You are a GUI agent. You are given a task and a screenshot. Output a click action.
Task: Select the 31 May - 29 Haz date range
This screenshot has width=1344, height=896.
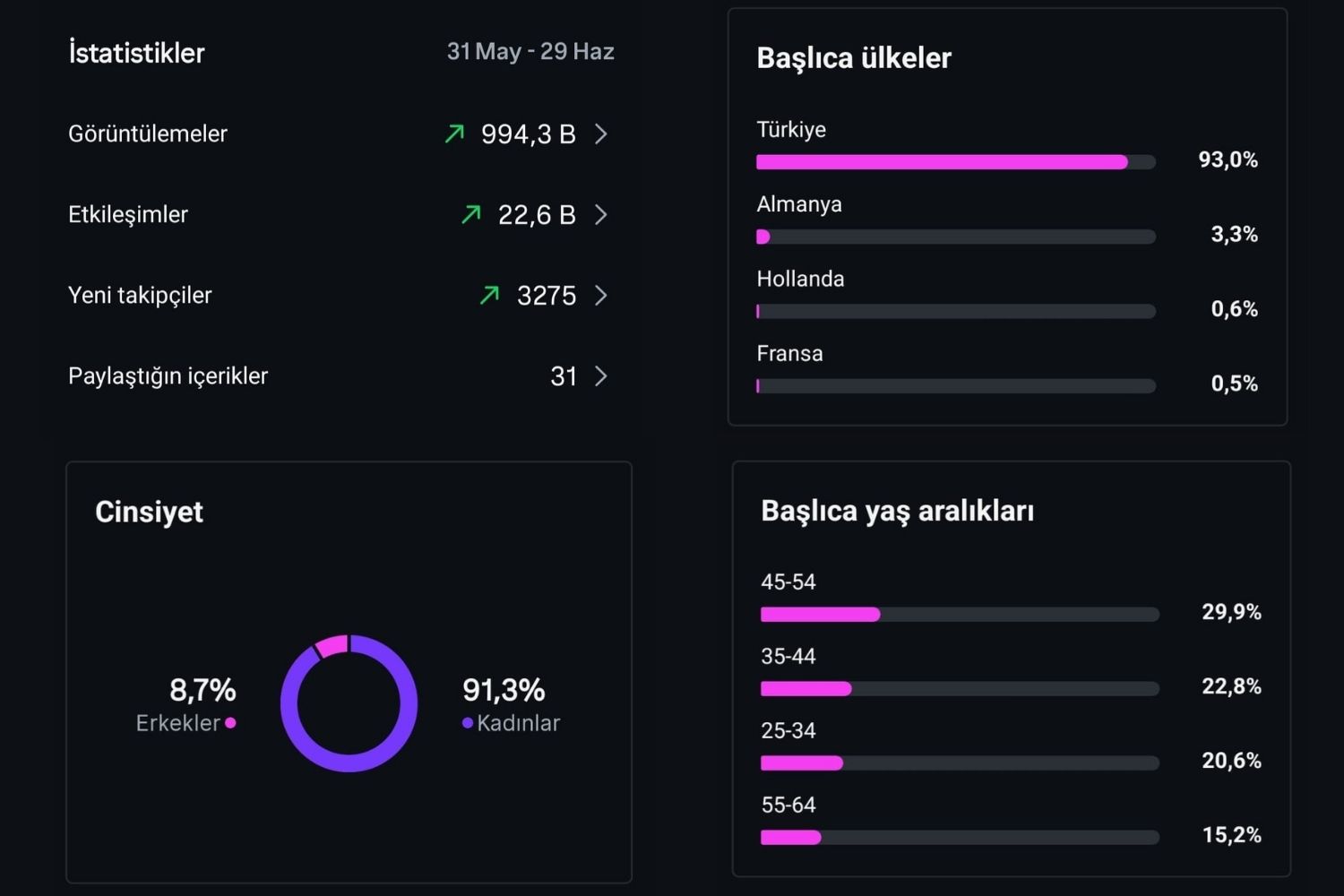pyautogui.click(x=530, y=52)
